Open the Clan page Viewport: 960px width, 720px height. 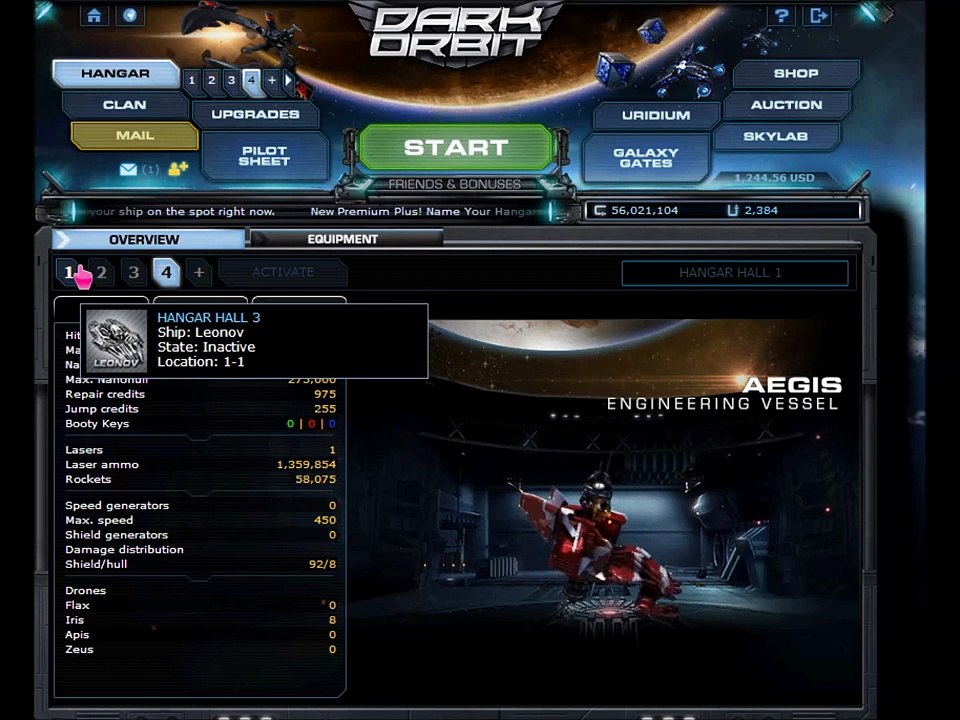click(x=125, y=105)
